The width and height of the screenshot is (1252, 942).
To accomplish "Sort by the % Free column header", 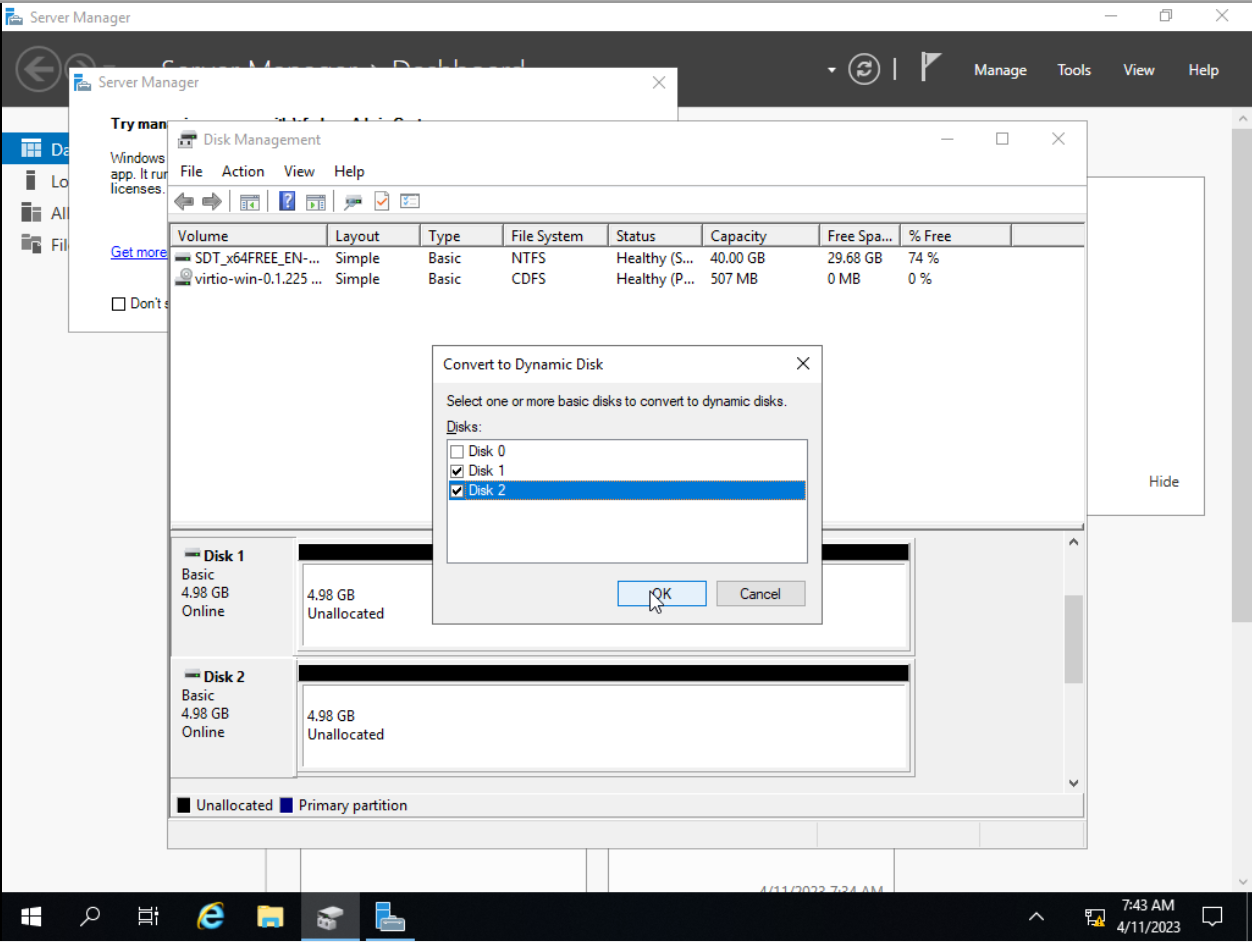I will pyautogui.click(x=956, y=236).
